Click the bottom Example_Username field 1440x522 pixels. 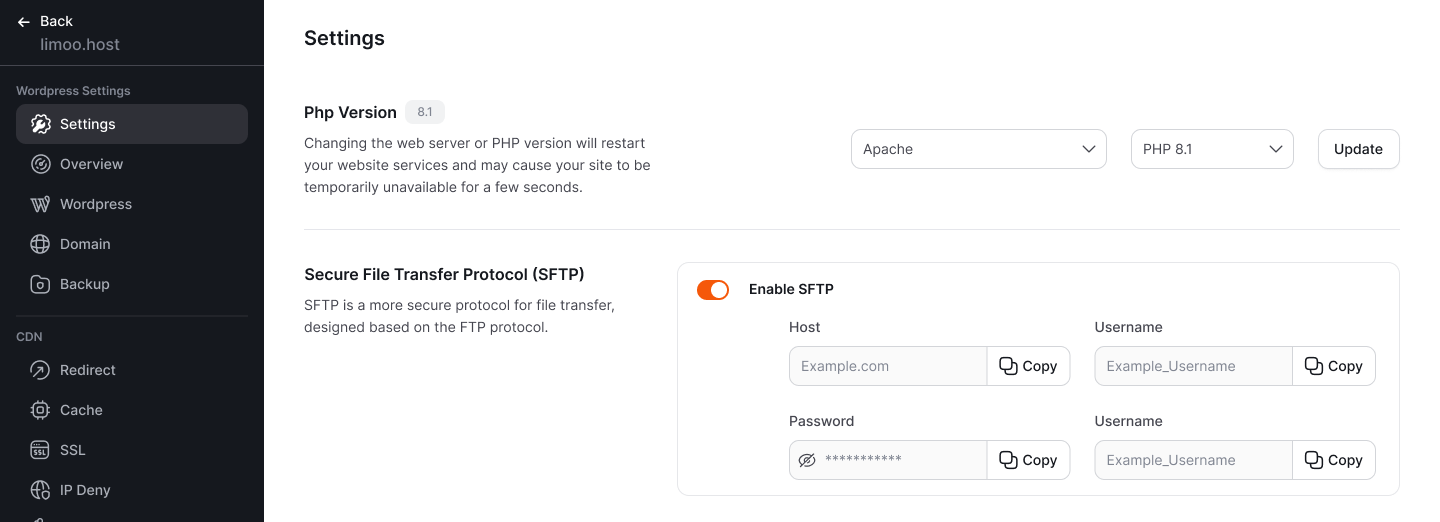tap(1194, 460)
